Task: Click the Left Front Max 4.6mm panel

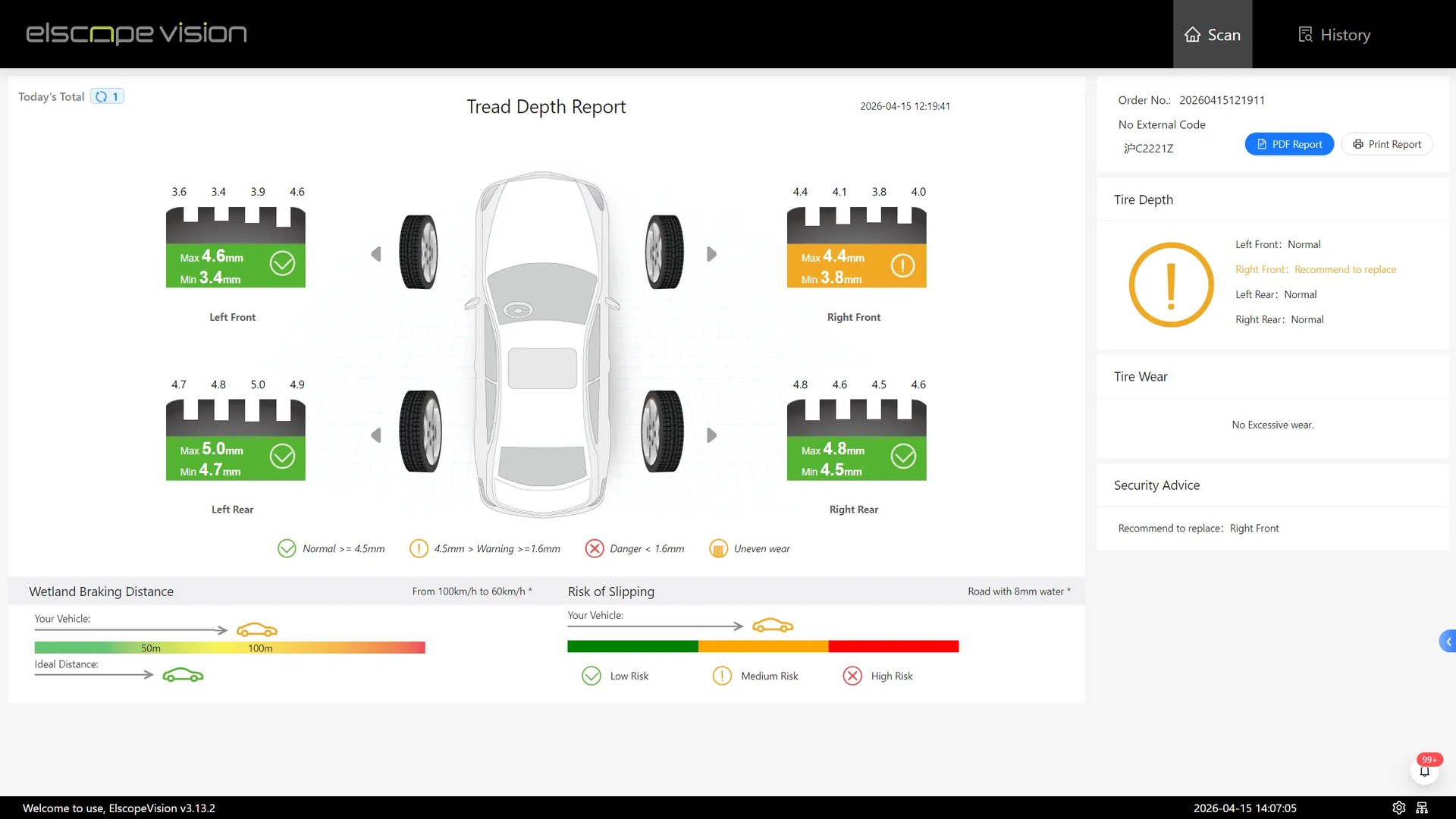Action: pyautogui.click(x=236, y=265)
